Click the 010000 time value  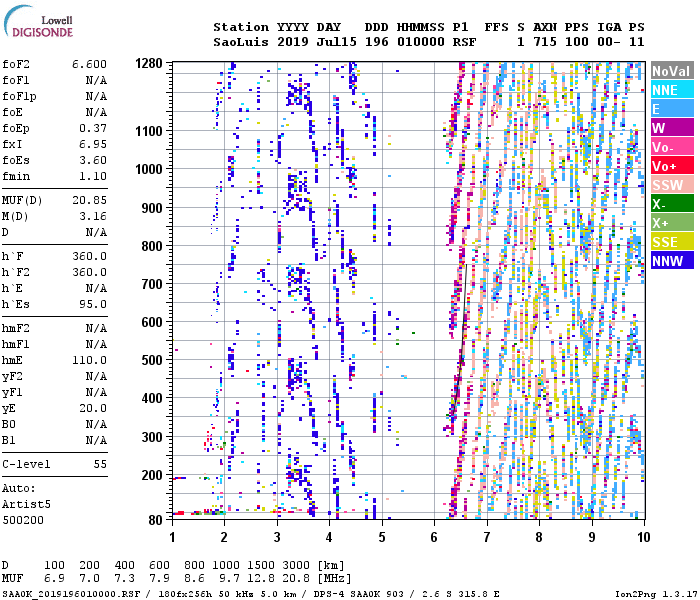click(x=421, y=42)
